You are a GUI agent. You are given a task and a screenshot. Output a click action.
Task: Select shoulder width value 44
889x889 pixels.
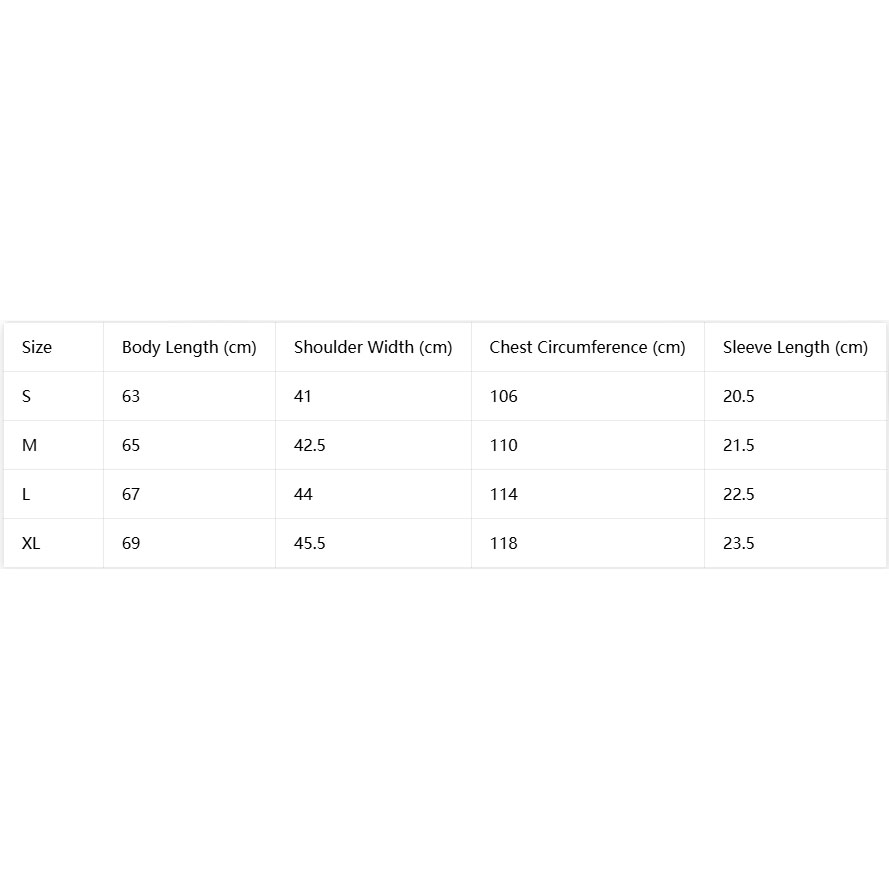(303, 494)
